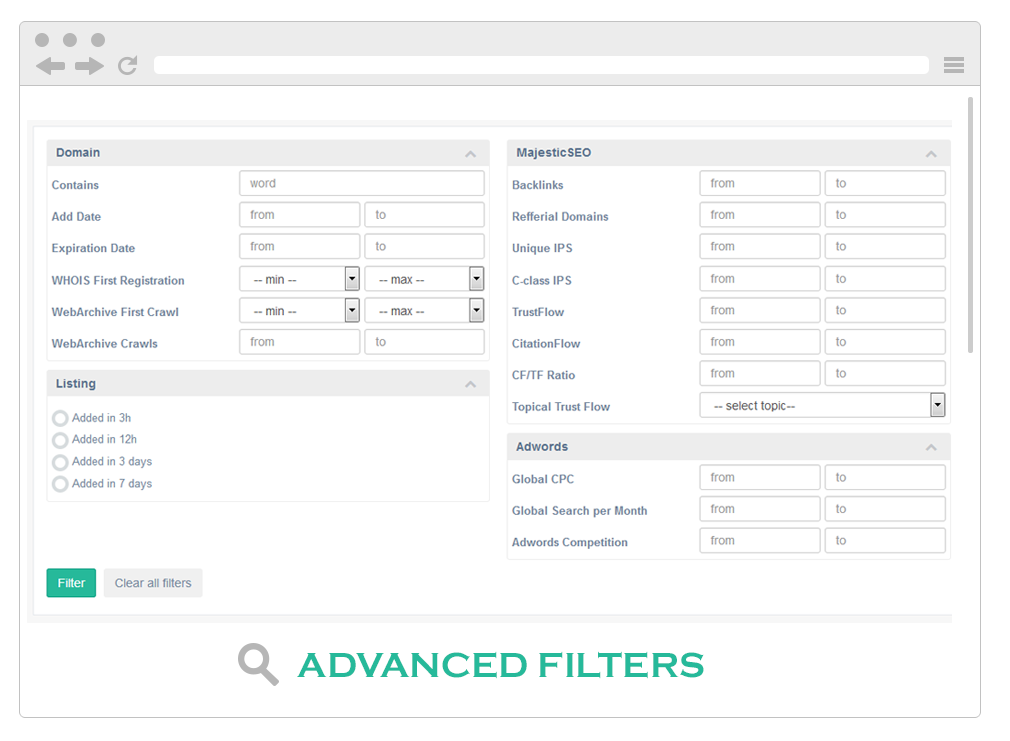The image size is (1010, 741).
Task: Open WHOIS First Registration min dropdown
Action: coord(299,279)
